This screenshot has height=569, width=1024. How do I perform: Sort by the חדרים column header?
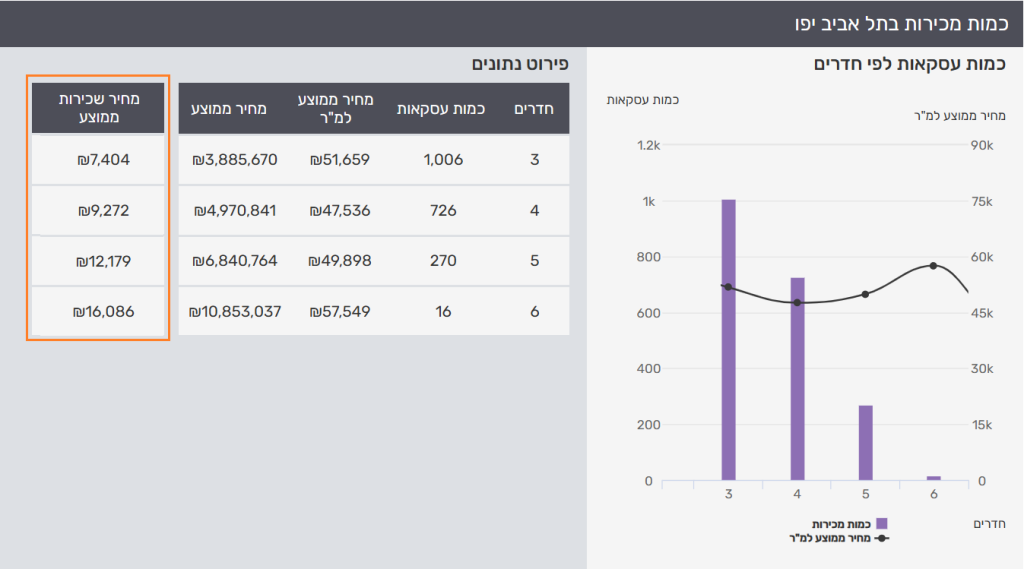534,109
